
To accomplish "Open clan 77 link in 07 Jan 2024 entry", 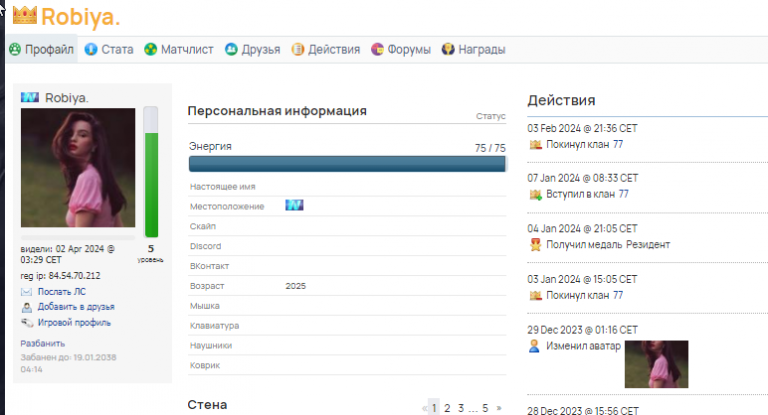I will click(624, 195).
